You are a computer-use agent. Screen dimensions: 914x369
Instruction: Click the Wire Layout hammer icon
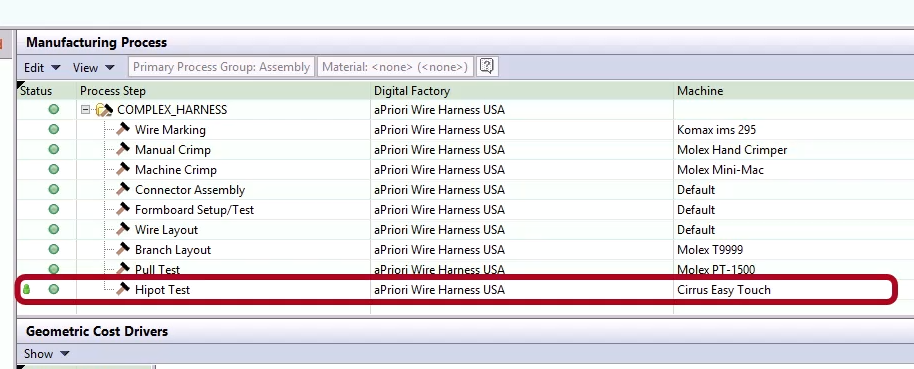click(x=123, y=229)
